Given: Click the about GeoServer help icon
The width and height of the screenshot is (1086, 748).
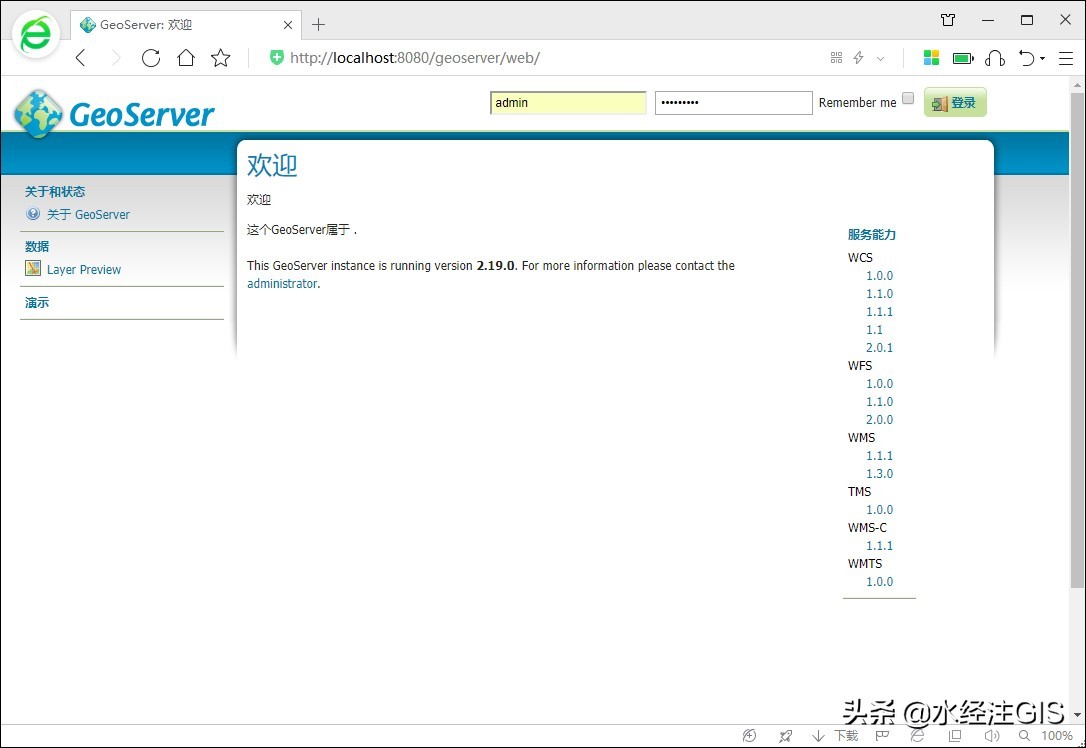Looking at the screenshot, I should [33, 214].
